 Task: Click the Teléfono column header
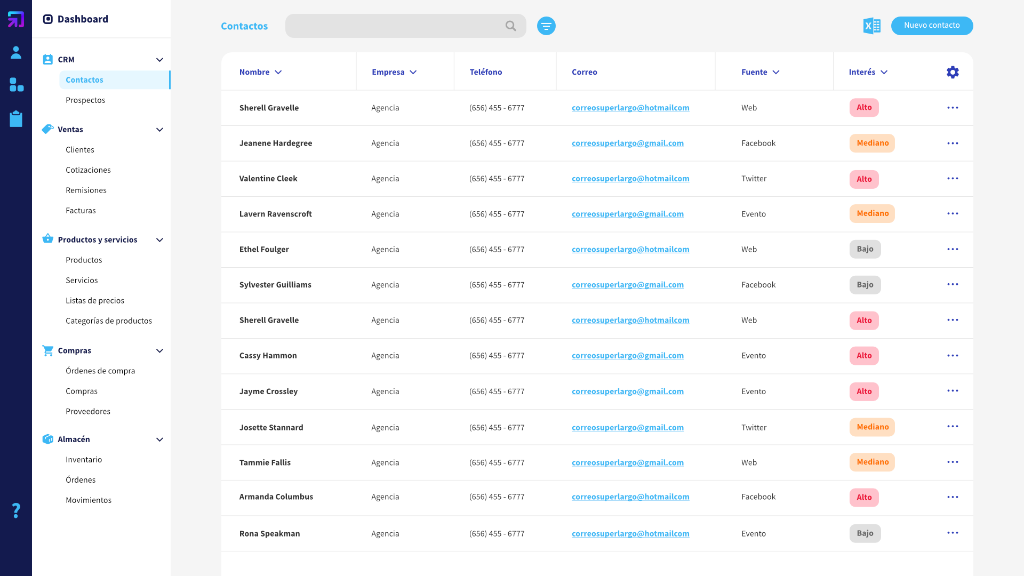pos(486,72)
